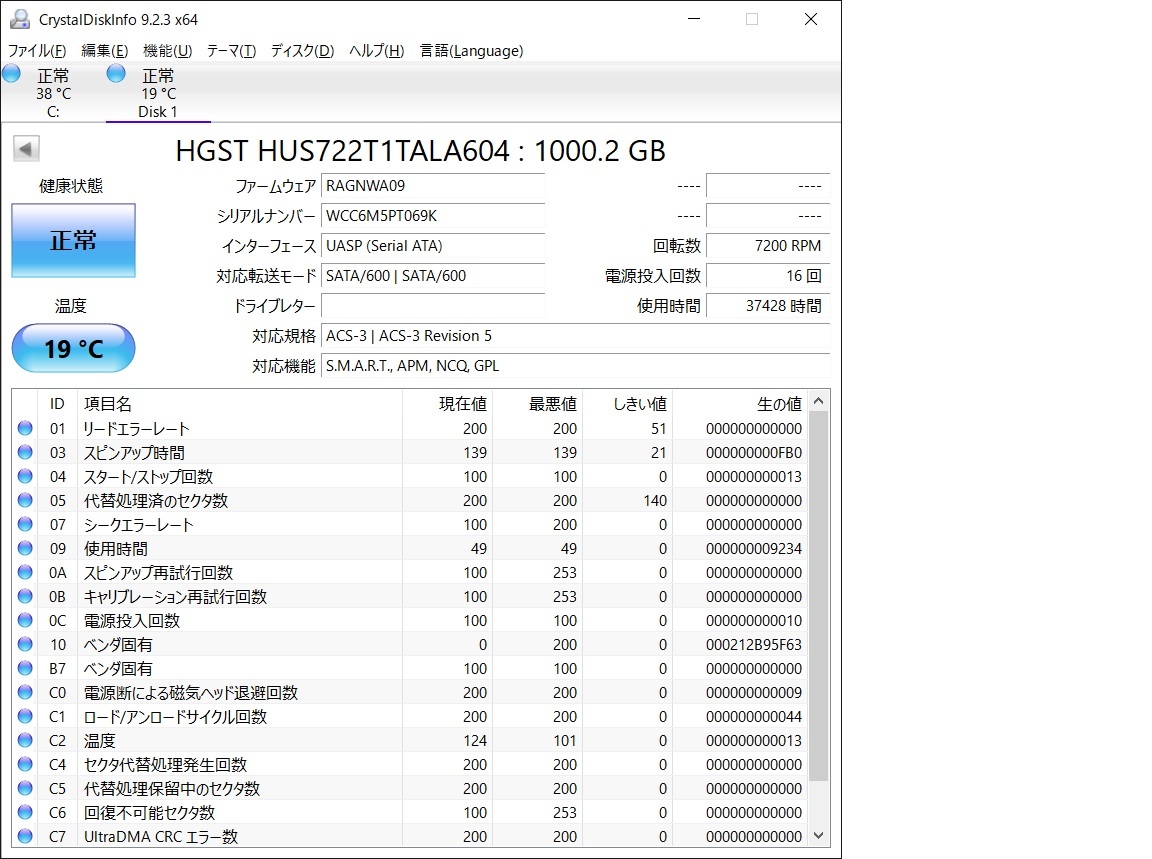
Task: Click the 19 °C temperature button
Action: pyautogui.click(x=73, y=348)
